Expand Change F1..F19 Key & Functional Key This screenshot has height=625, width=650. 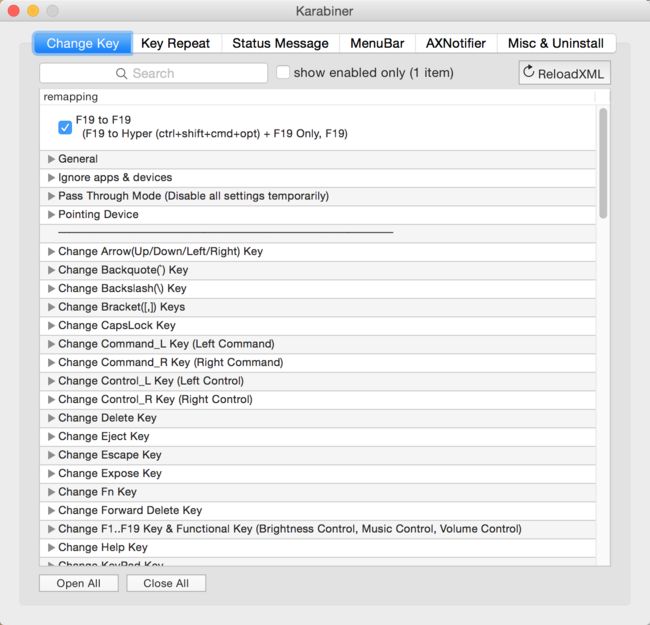[x=51, y=529]
